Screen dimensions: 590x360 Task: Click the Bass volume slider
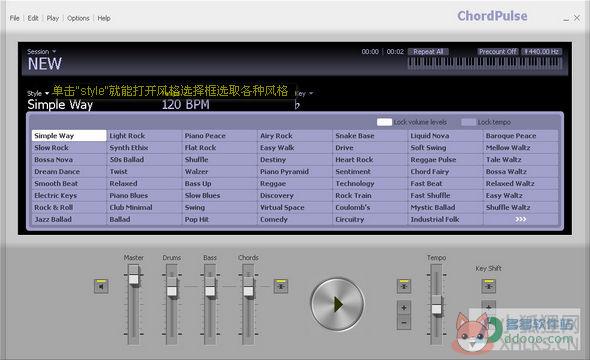pos(210,304)
